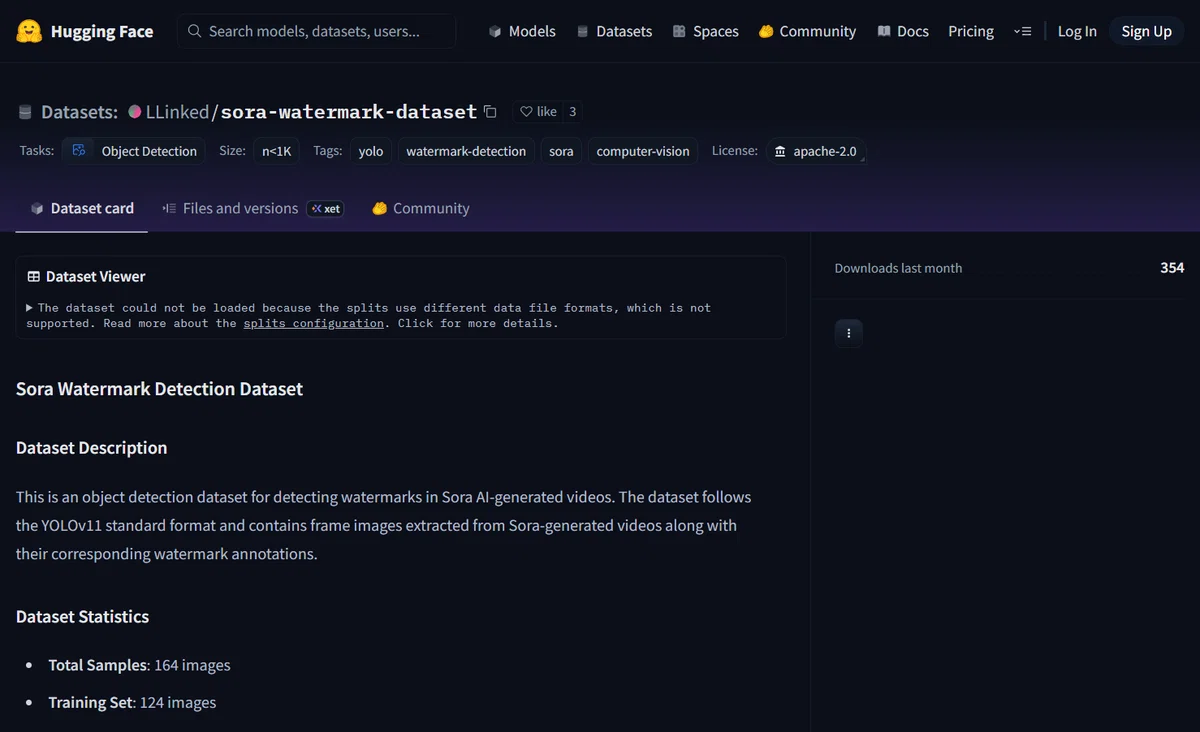Click the Dataset Viewer table icon
Viewport: 1200px width, 732px height.
[33, 277]
